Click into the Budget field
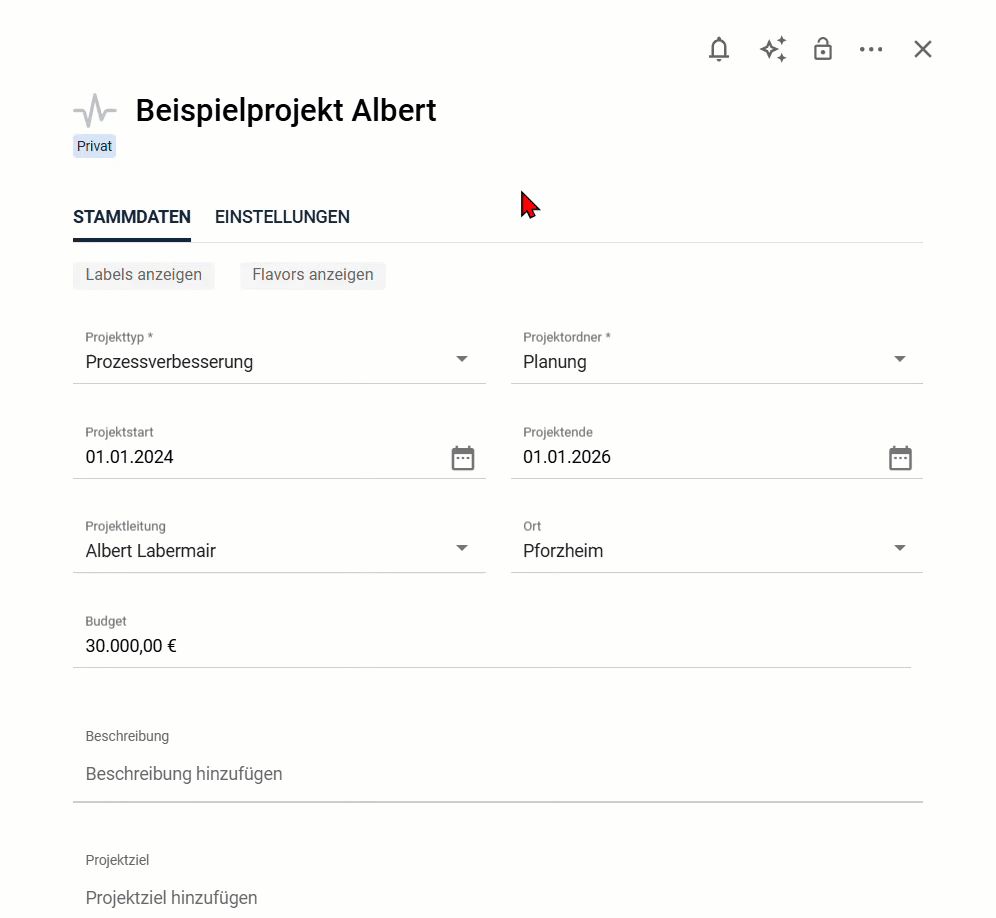Viewport: 996px width, 918px height. tap(490, 646)
